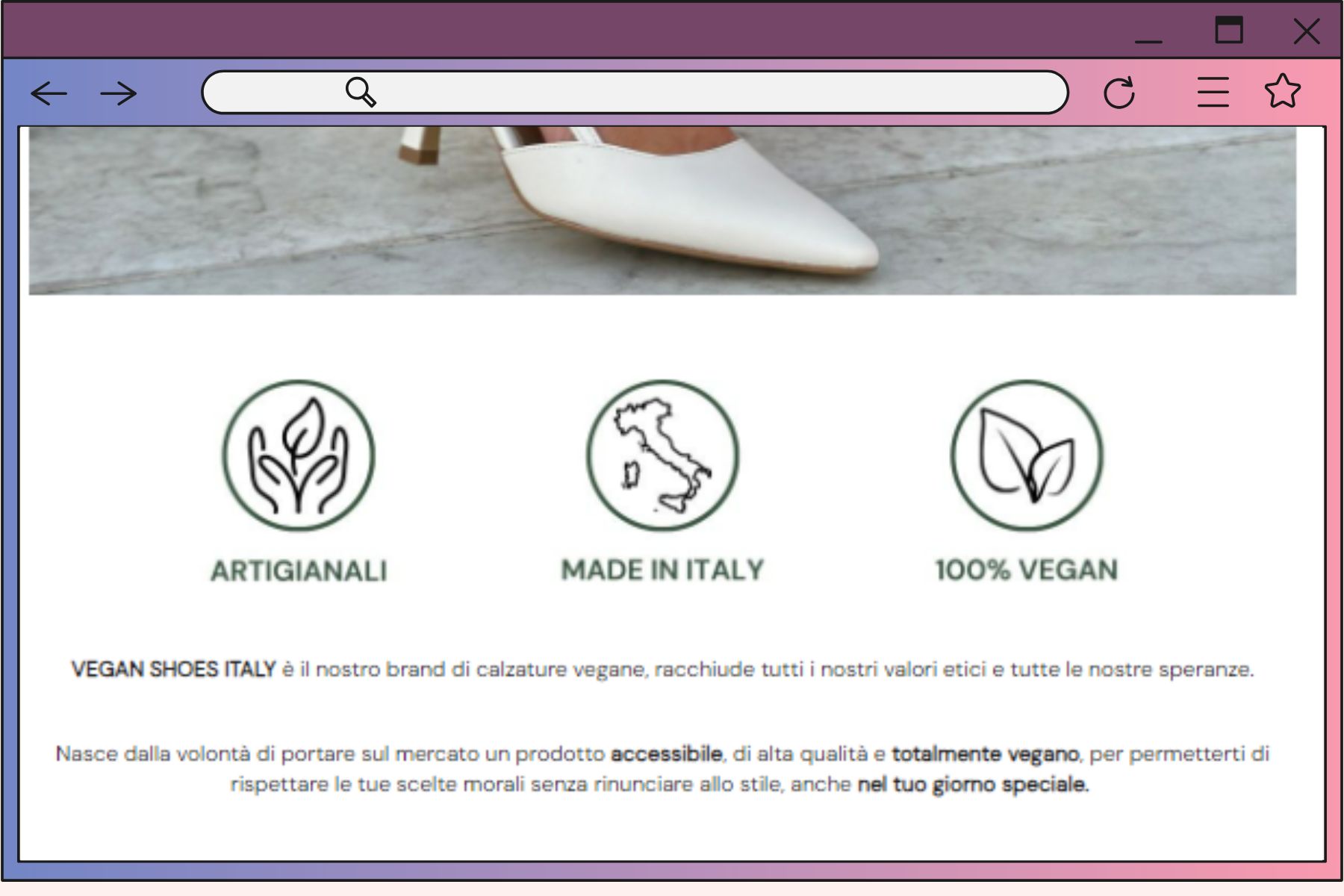
Task: Click the text nel tuo giorno speciale
Action: 973,785
